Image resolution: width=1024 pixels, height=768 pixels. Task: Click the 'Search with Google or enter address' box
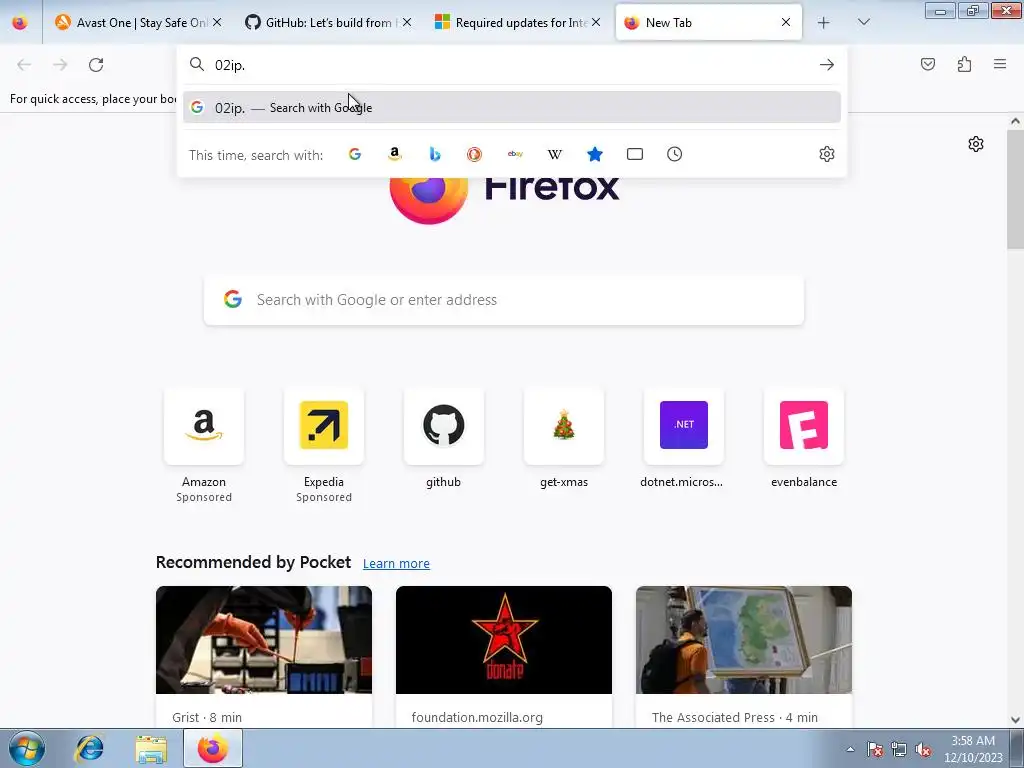pos(504,300)
